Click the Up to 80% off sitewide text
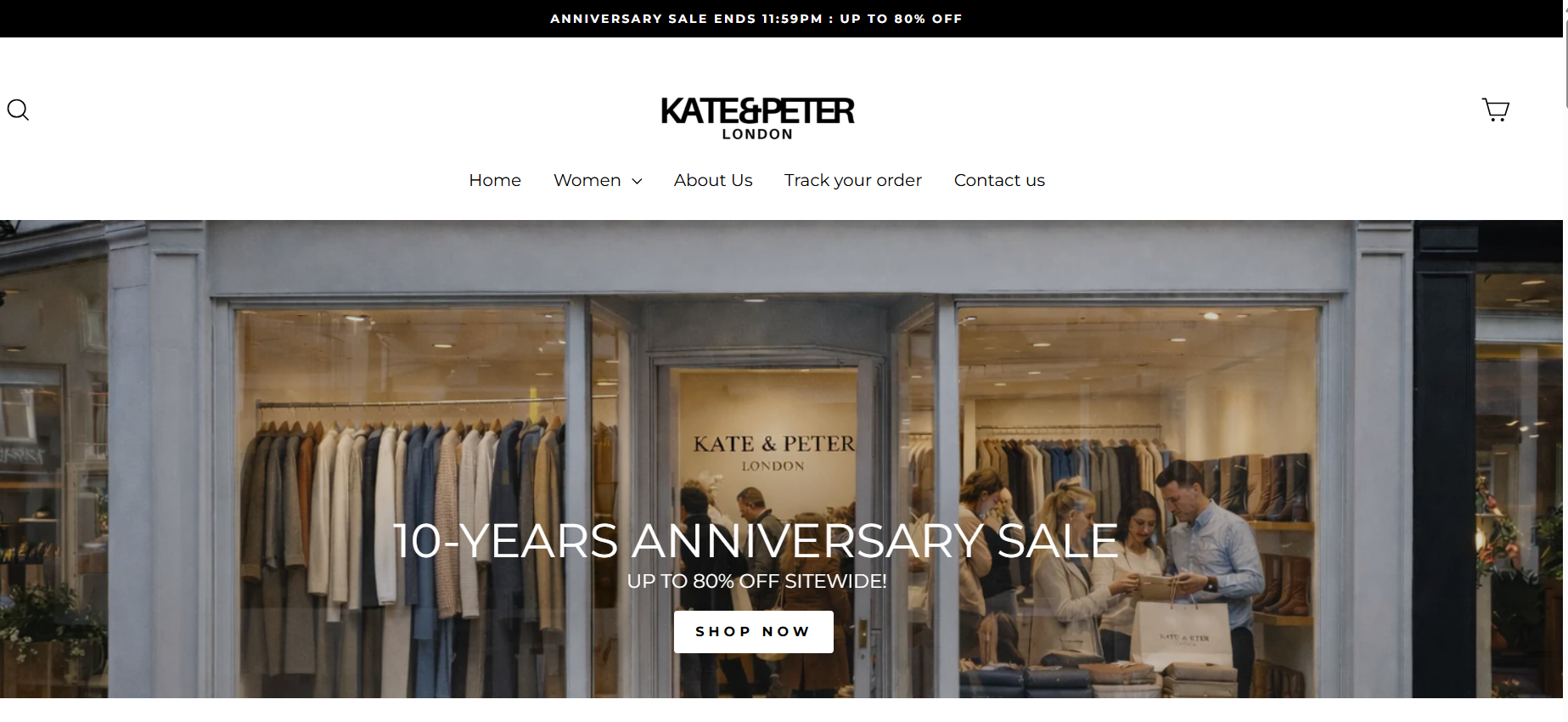 click(756, 581)
